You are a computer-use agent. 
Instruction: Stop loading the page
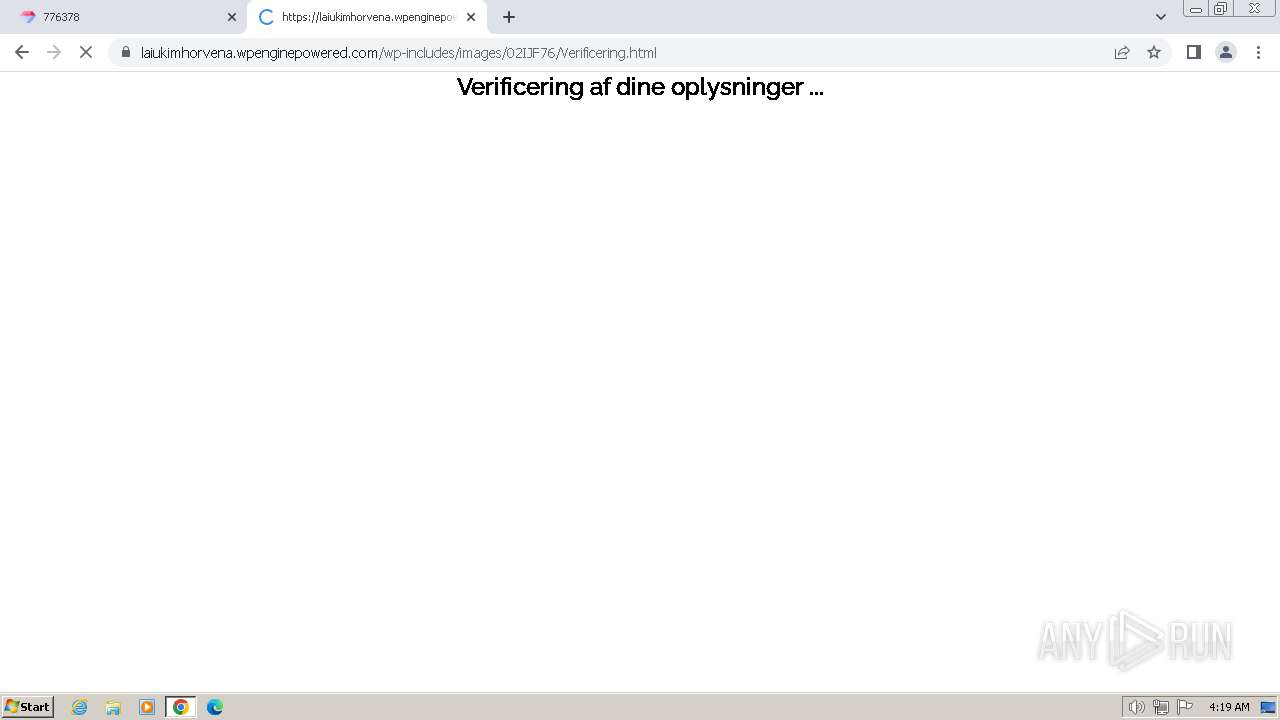(86, 52)
